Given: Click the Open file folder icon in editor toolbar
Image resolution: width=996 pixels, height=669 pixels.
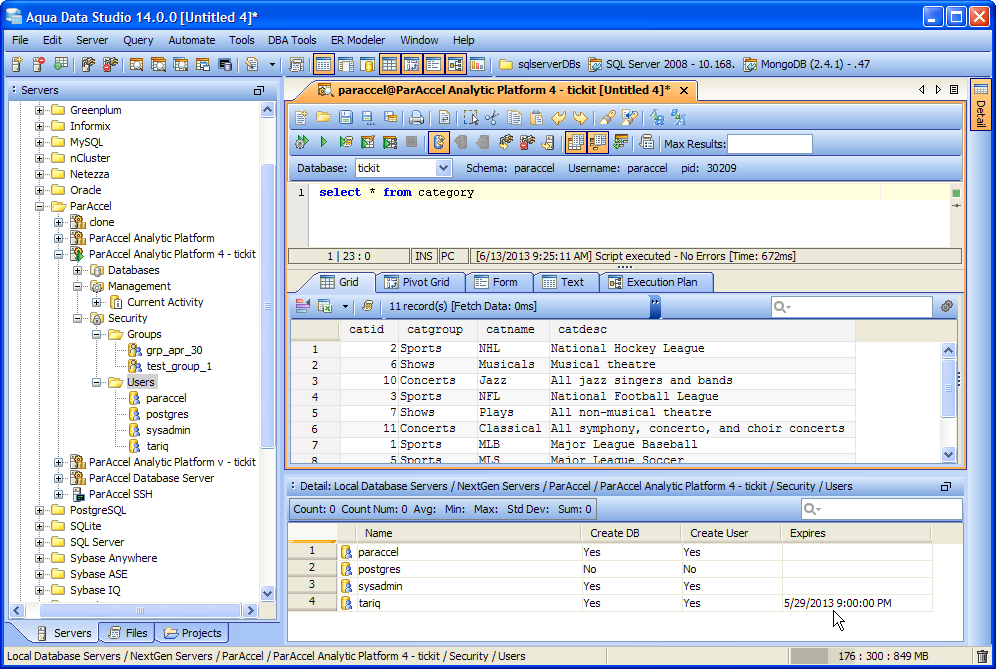Looking at the screenshot, I should [x=323, y=118].
